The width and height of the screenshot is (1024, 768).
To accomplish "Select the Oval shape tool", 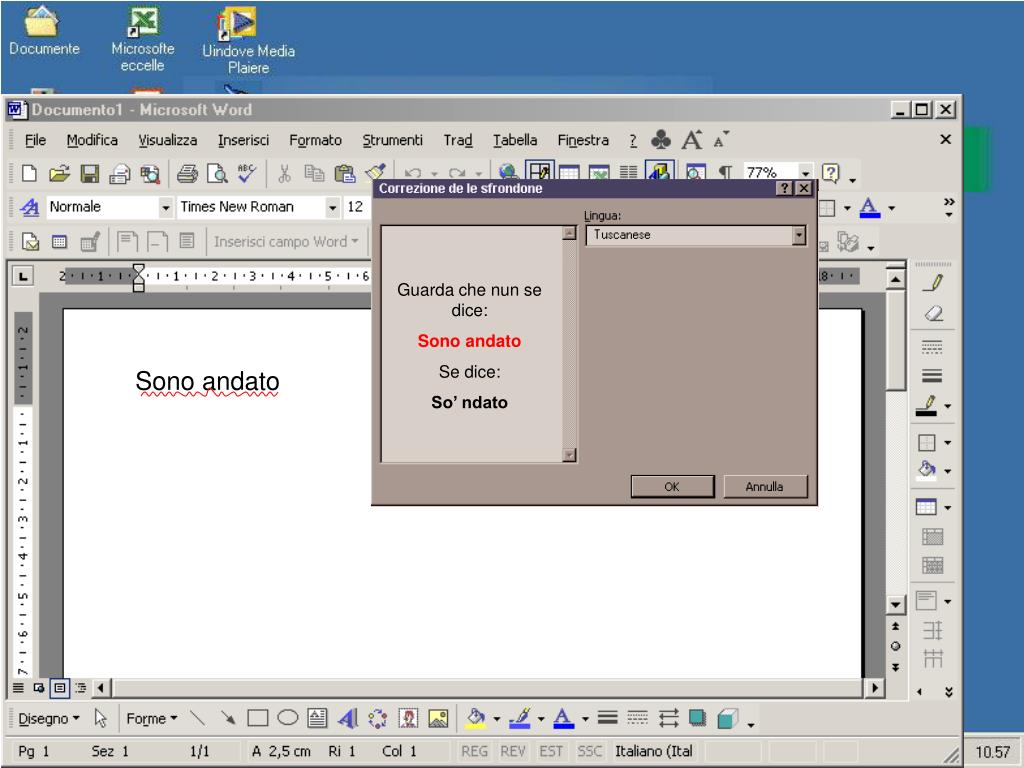I will [x=288, y=718].
